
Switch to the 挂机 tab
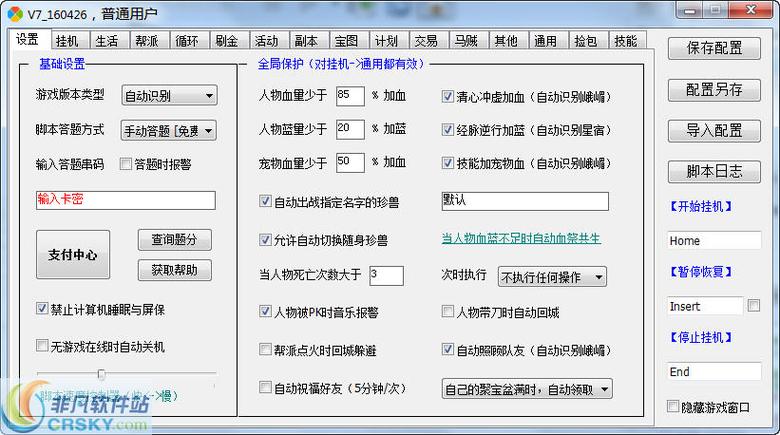(71, 40)
